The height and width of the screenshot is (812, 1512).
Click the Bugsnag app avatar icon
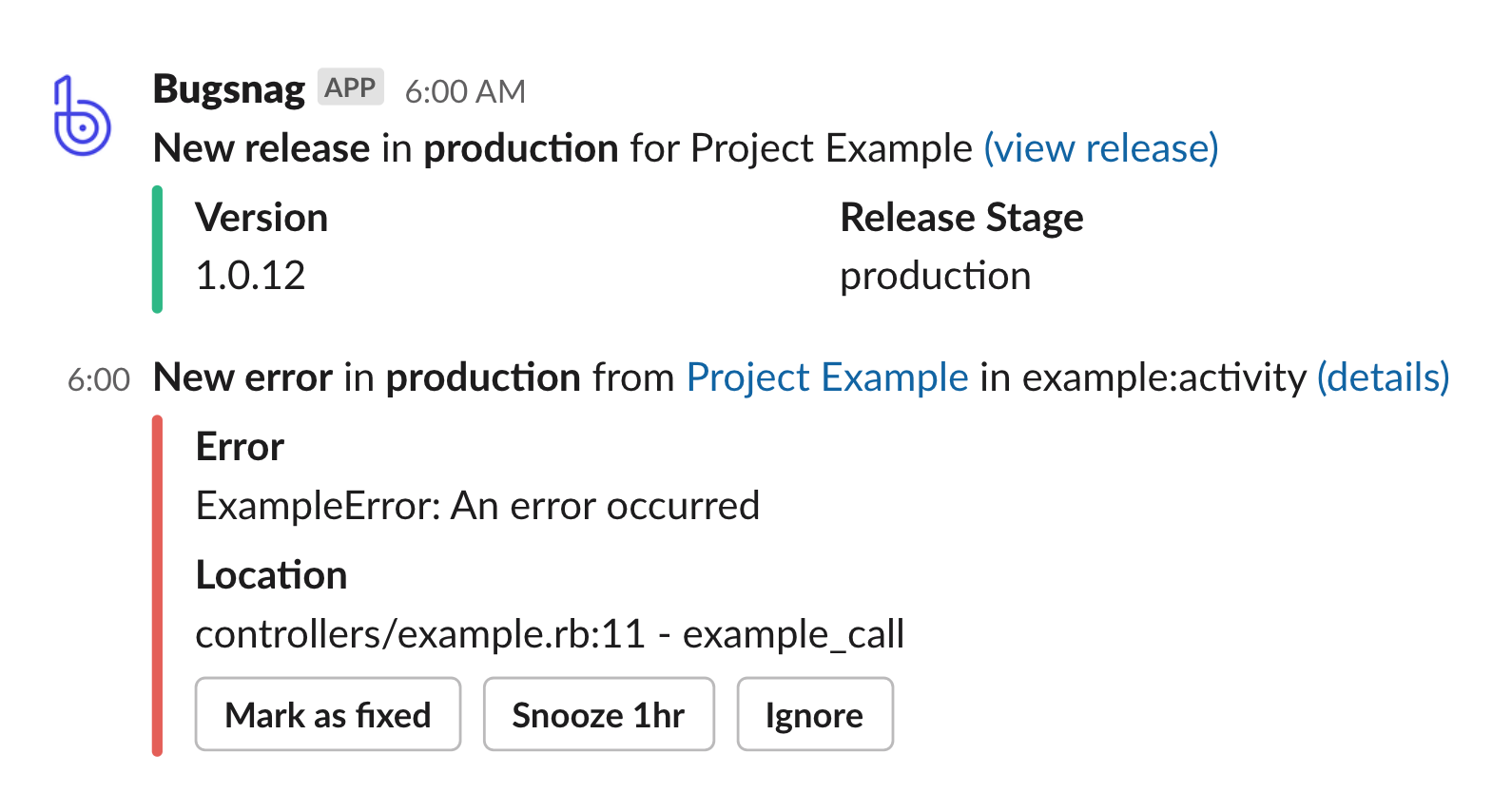(x=82, y=116)
